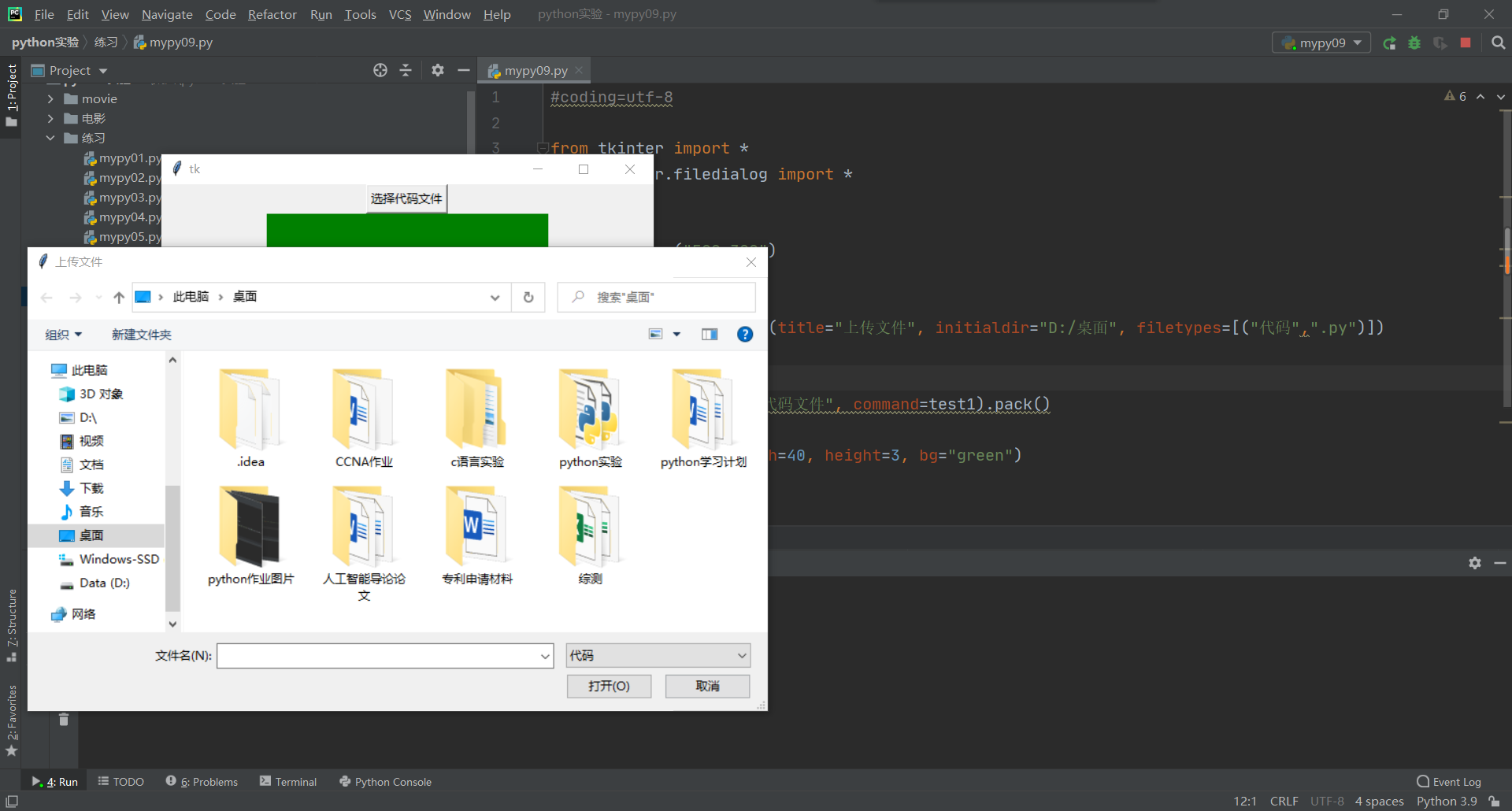1512x811 pixels.
Task: Open the VCS menu
Action: [x=400, y=14]
